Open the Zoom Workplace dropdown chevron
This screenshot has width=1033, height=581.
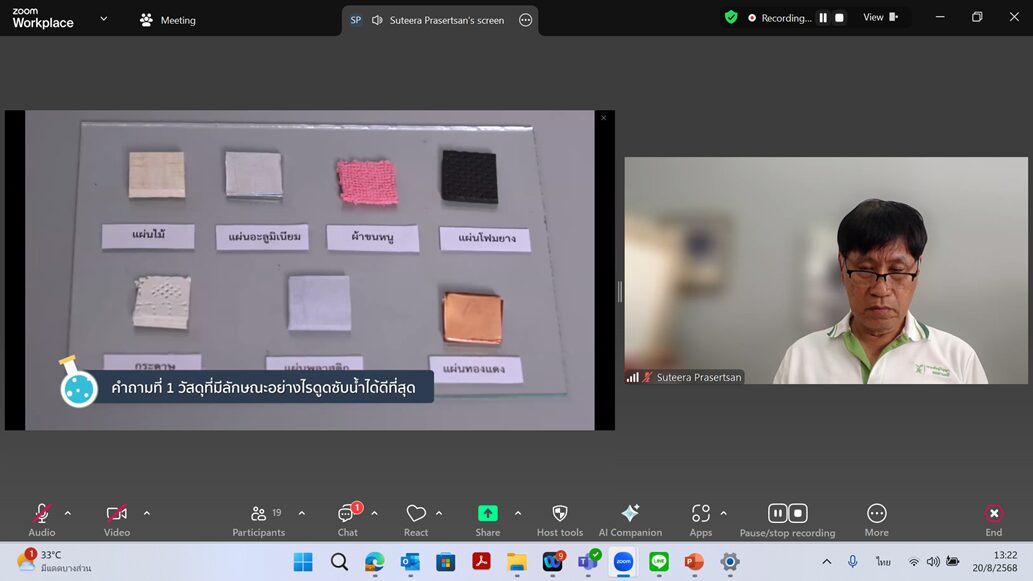(103, 18)
